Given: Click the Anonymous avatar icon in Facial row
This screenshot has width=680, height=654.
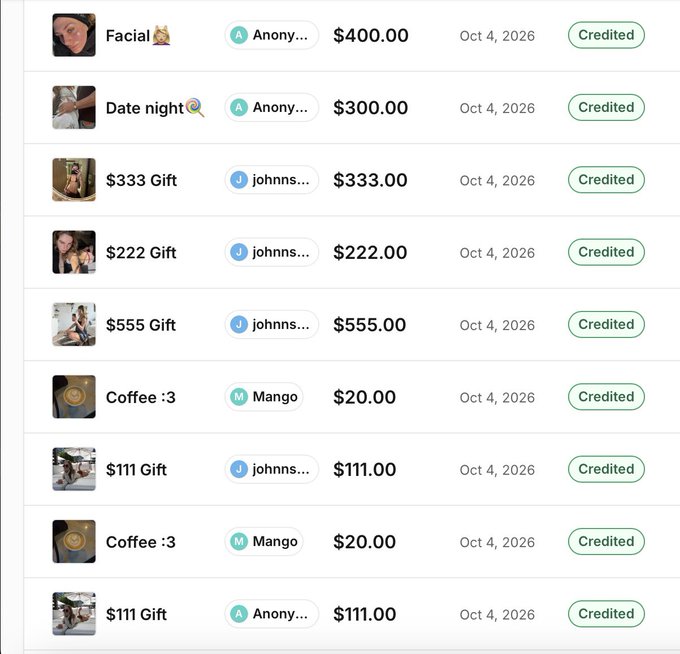Looking at the screenshot, I should (x=239, y=35).
